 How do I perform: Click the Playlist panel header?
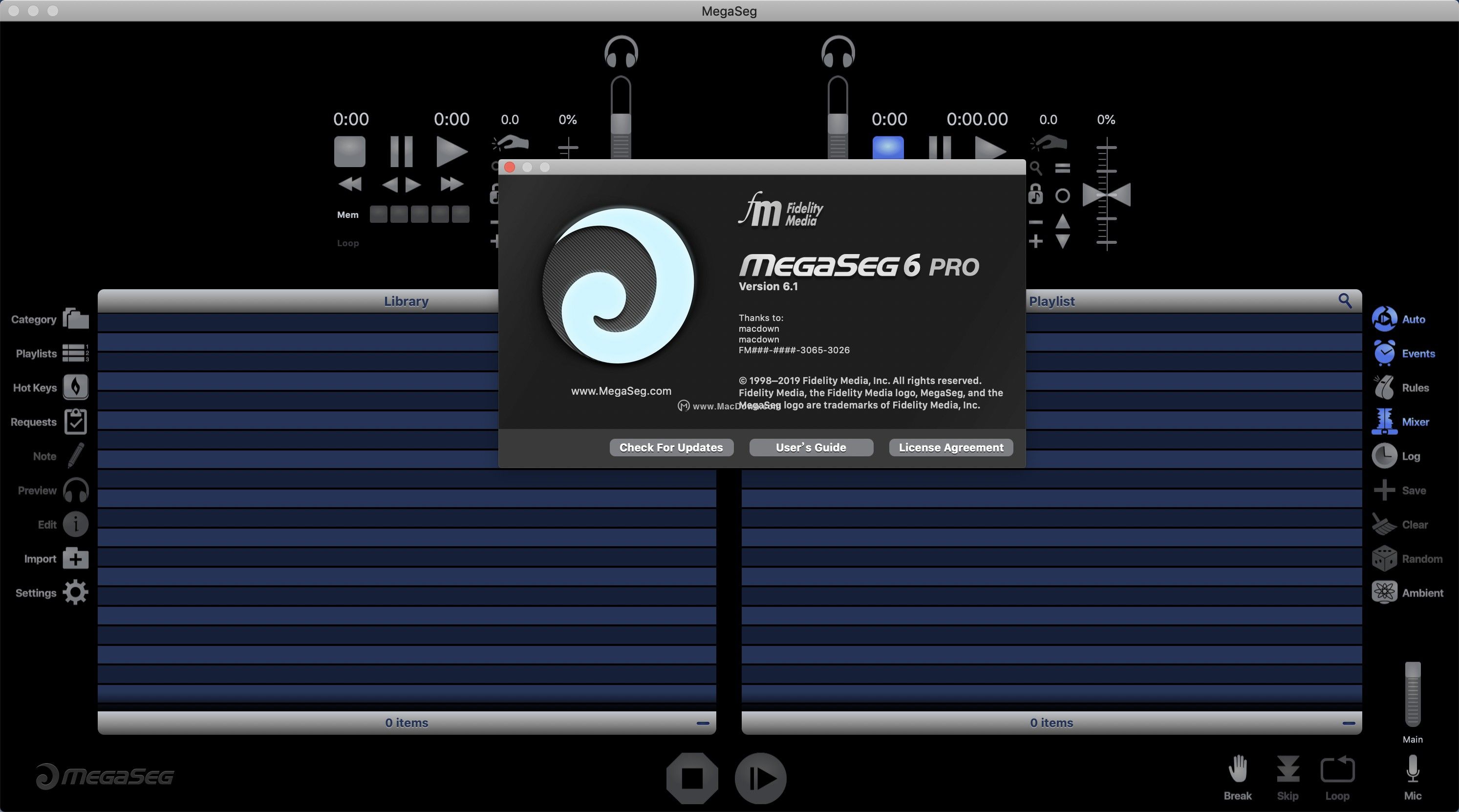point(1052,300)
